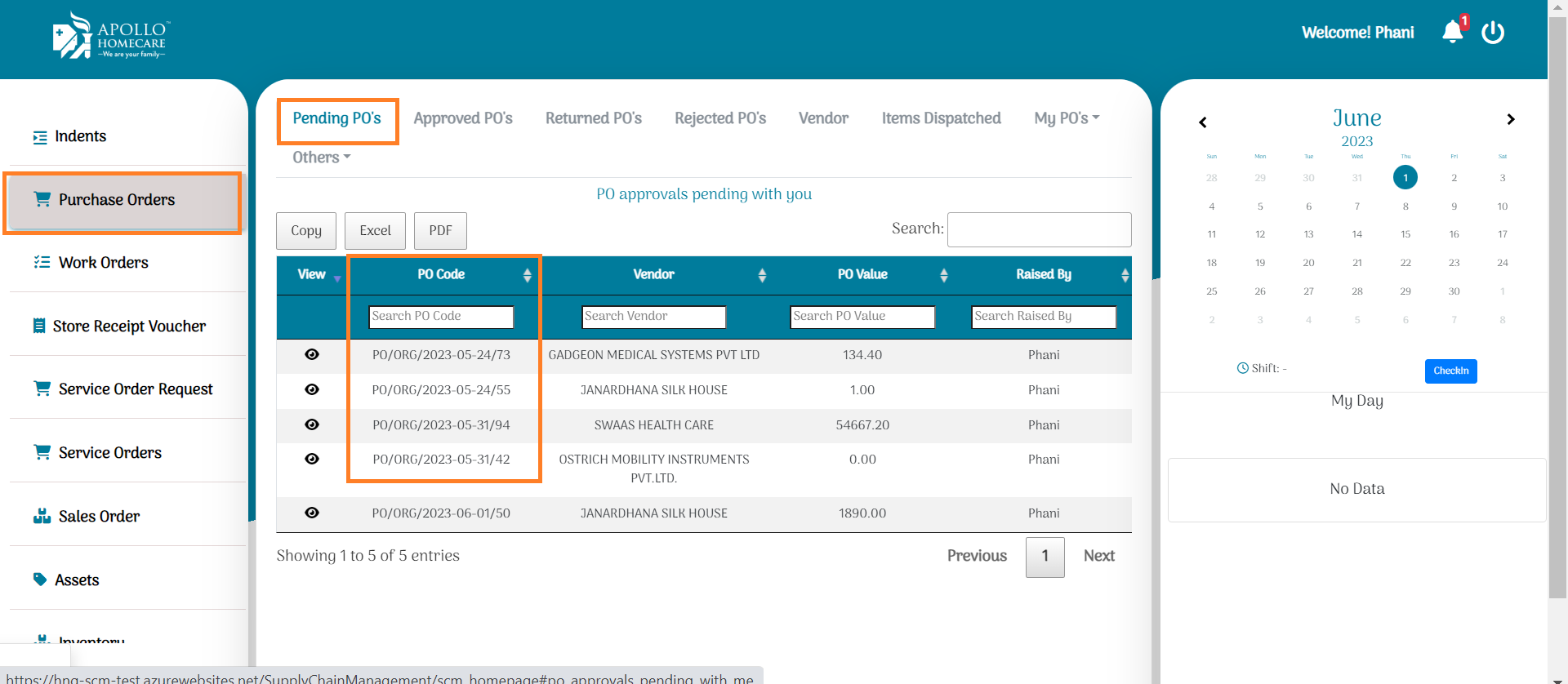The height and width of the screenshot is (684, 1568).
Task: Open Service Order Request in sidebar
Action: [136, 389]
